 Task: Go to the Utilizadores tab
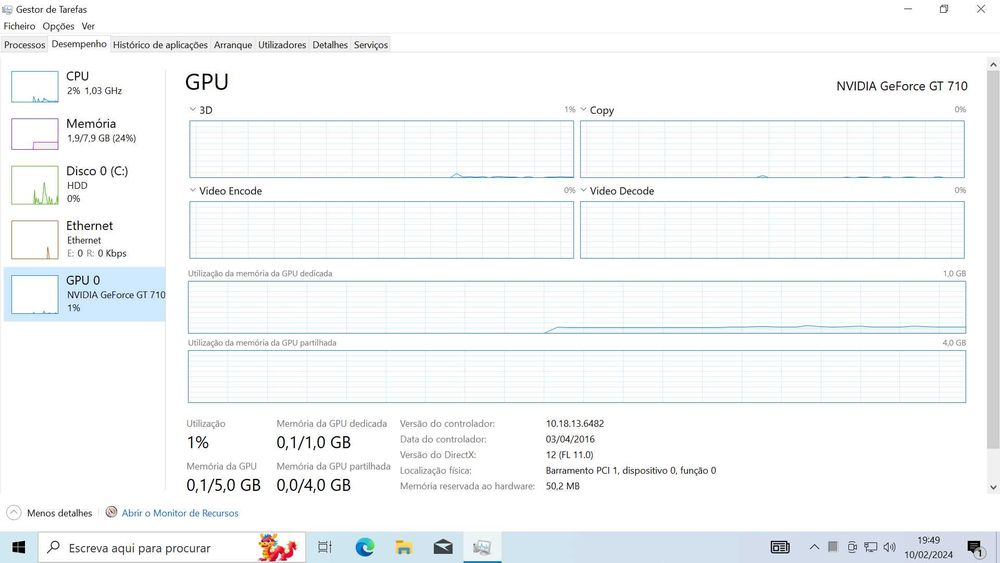tap(282, 45)
